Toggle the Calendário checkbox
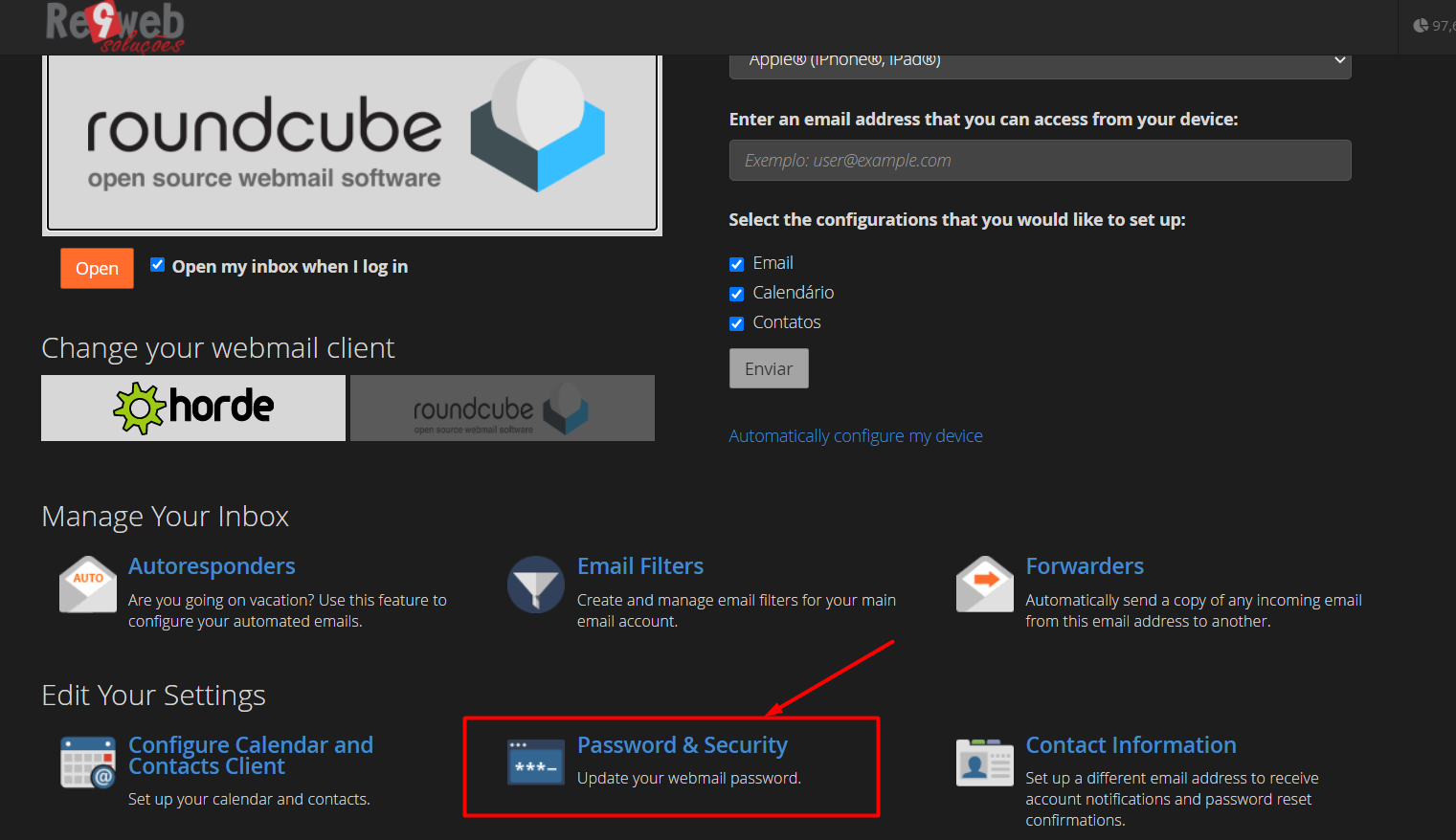 click(737, 294)
